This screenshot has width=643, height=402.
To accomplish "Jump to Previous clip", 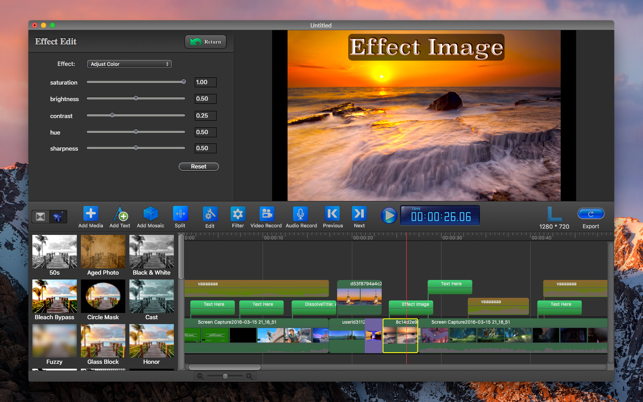I will tap(333, 214).
